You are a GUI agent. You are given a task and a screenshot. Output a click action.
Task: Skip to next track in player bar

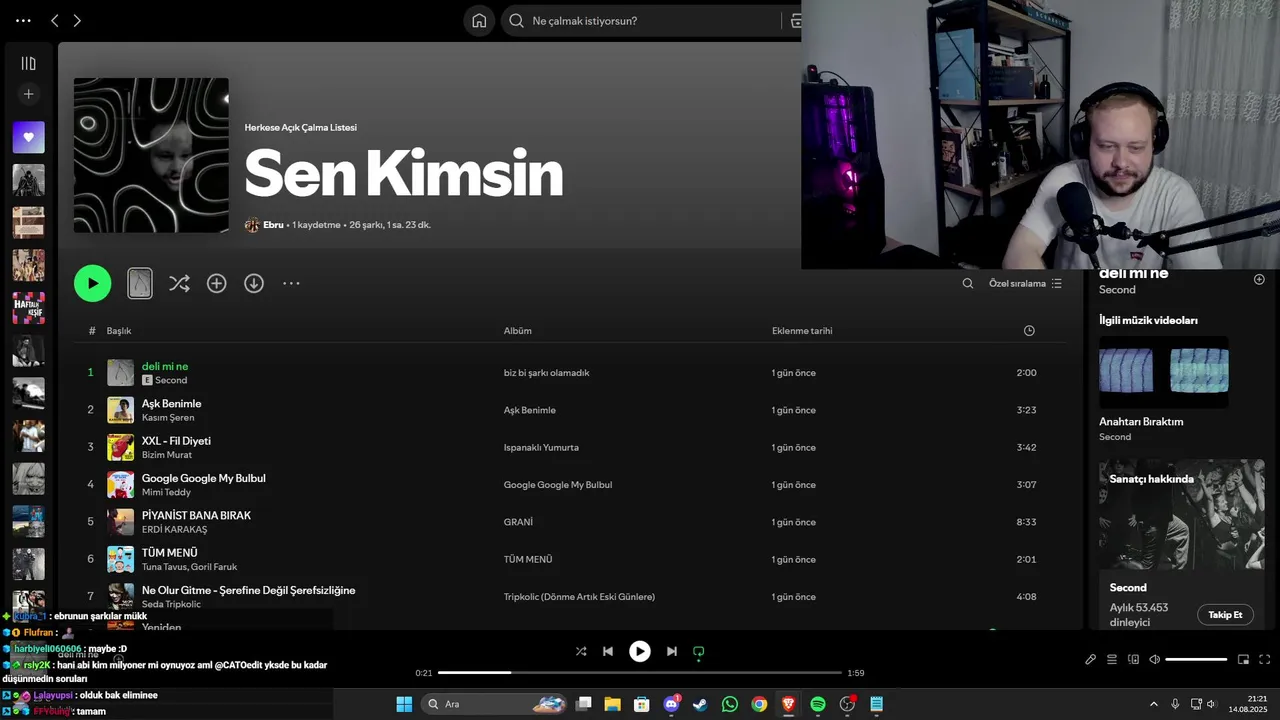click(x=672, y=651)
